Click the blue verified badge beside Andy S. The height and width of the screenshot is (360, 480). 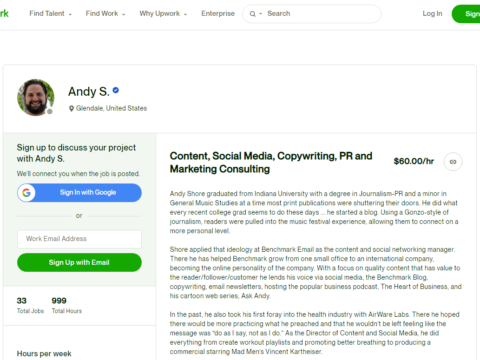[x=116, y=90]
